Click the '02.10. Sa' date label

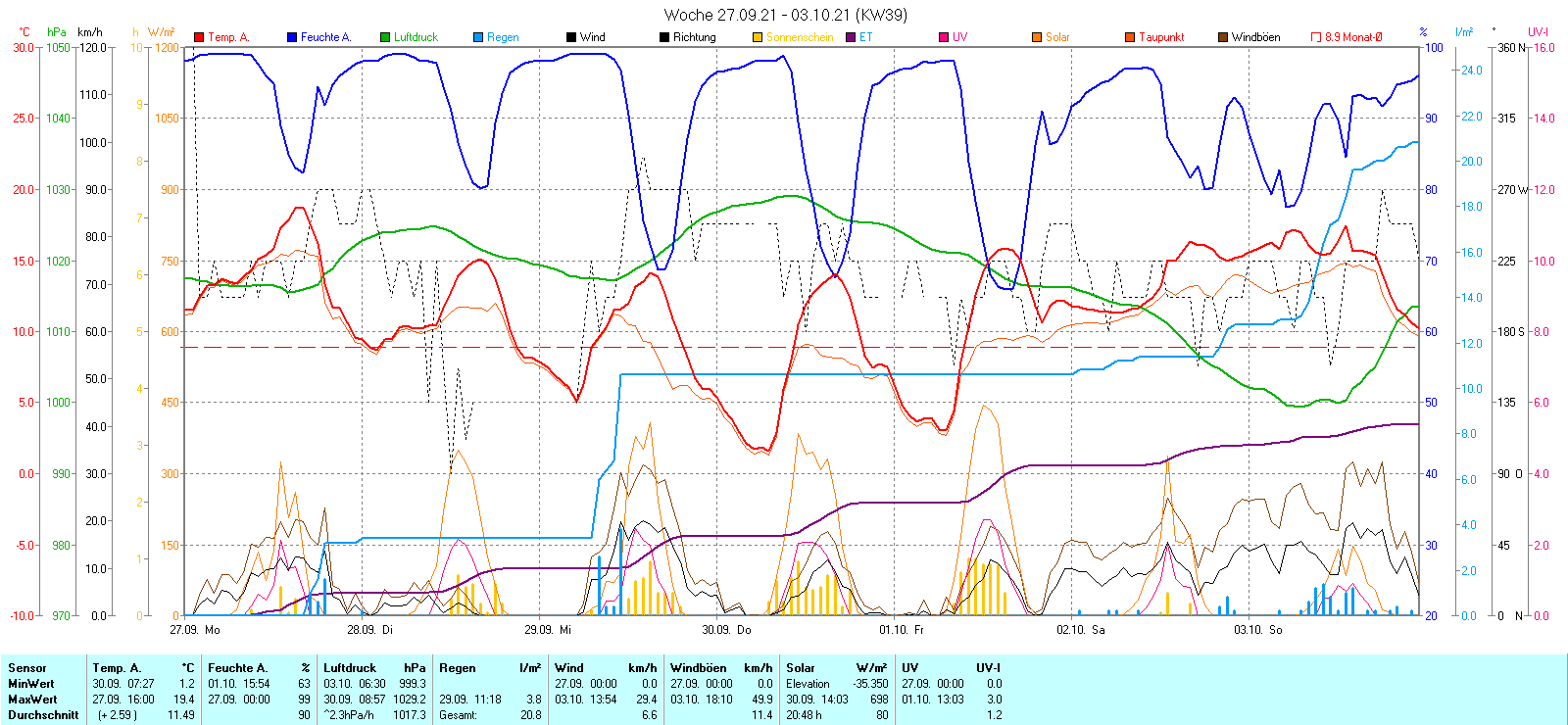(1080, 630)
